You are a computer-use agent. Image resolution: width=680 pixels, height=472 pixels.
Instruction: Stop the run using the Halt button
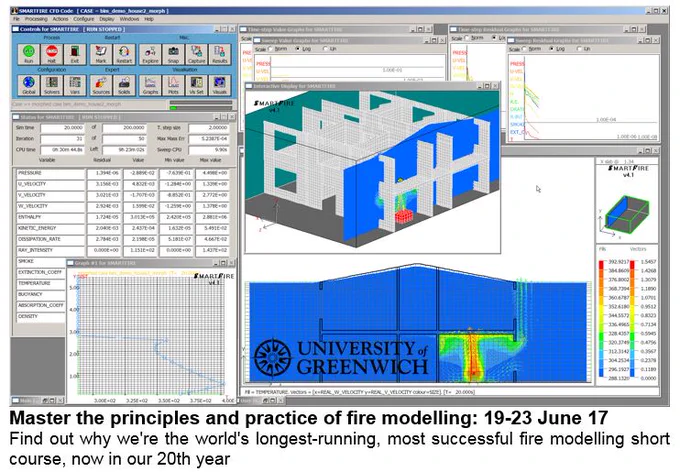(x=52, y=54)
